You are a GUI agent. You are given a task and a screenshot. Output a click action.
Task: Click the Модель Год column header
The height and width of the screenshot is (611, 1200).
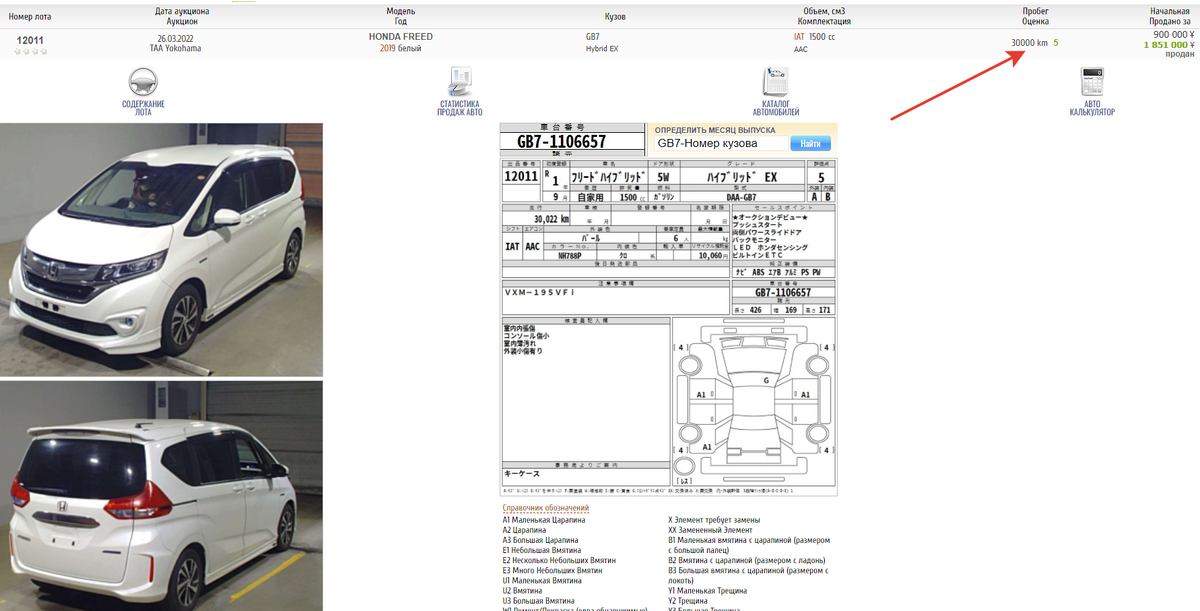[x=401, y=16]
